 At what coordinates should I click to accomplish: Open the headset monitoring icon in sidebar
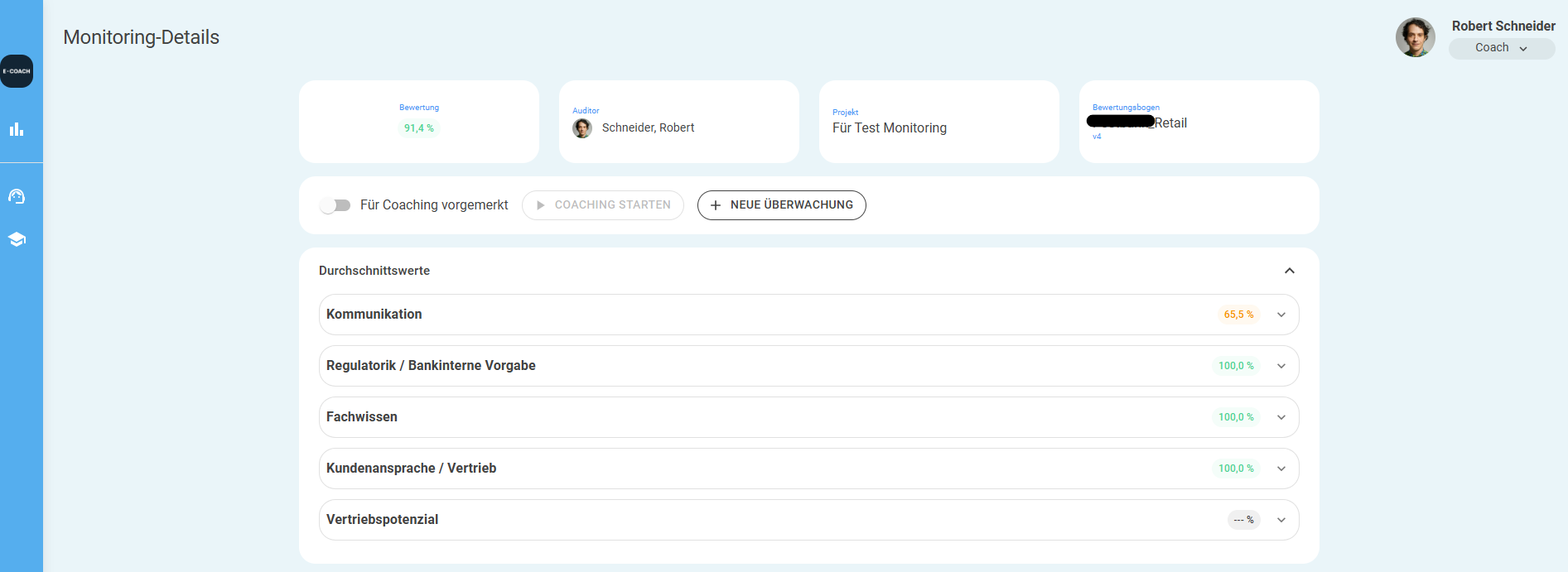pos(17,196)
